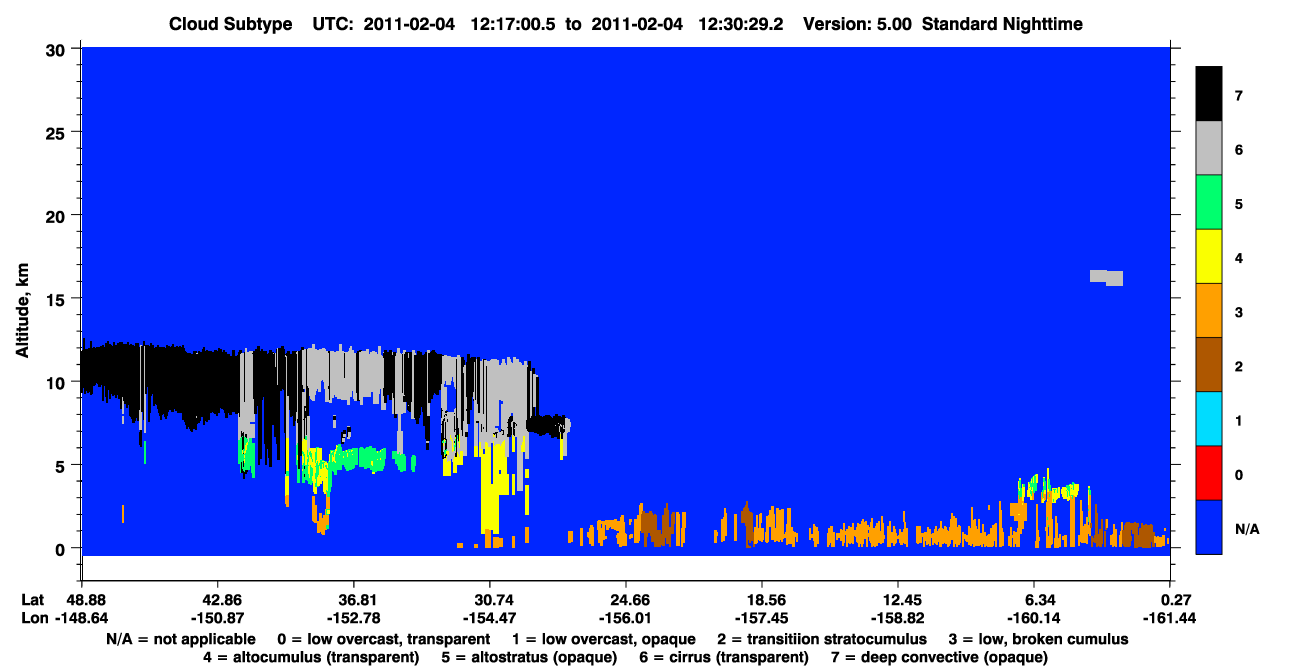Click the longitude value -156.01
Image resolution: width=1300 pixels, height=667 pixels.
(x=625, y=618)
